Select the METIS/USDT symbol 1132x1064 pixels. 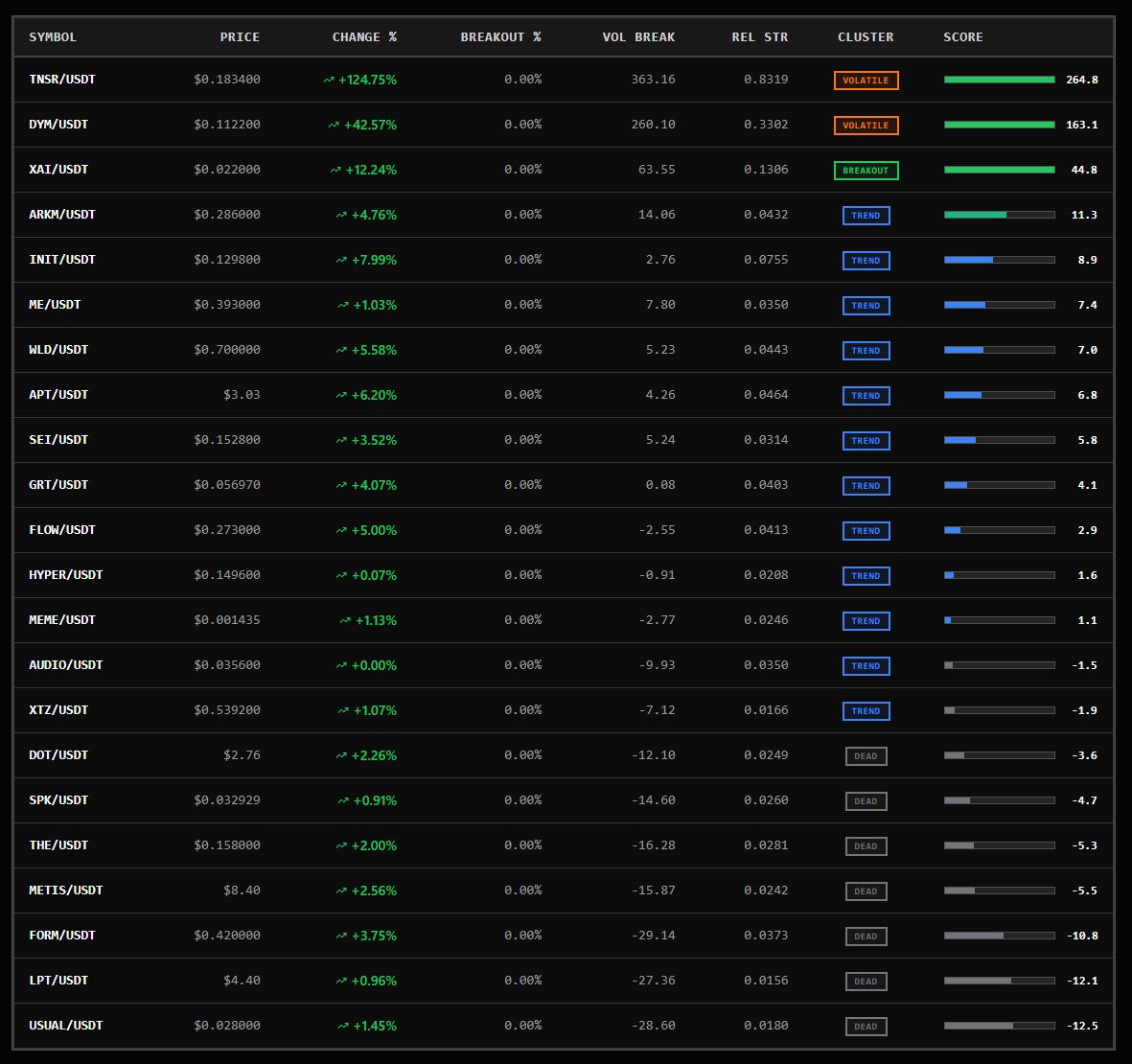(x=66, y=891)
